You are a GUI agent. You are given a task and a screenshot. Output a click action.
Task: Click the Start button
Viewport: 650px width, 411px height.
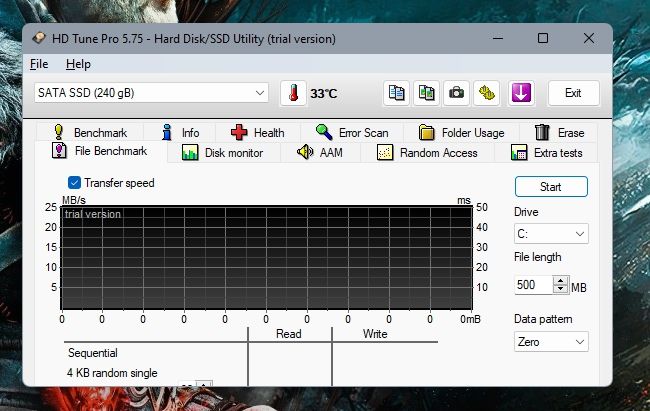click(x=551, y=187)
